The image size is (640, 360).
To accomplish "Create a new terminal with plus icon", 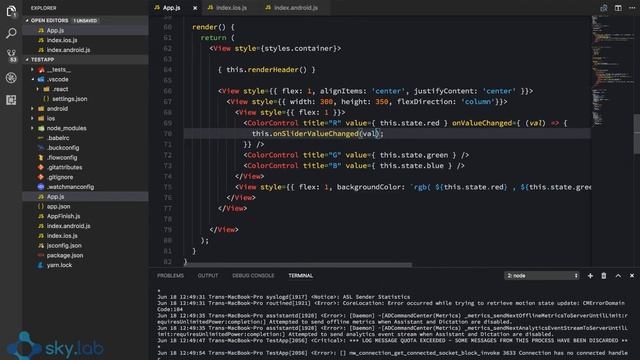I will (590, 276).
